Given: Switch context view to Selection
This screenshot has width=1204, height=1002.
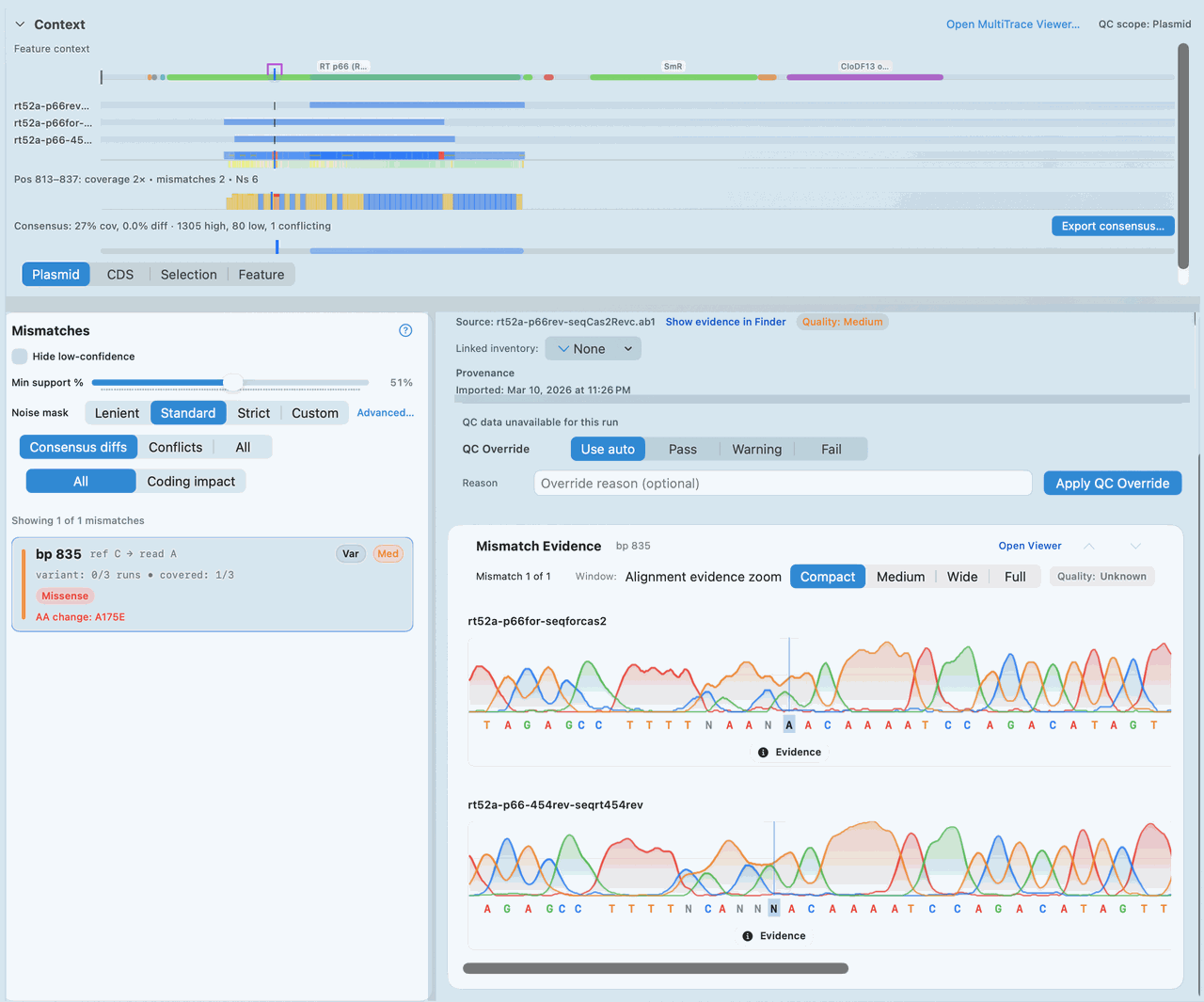Looking at the screenshot, I should pos(189,274).
